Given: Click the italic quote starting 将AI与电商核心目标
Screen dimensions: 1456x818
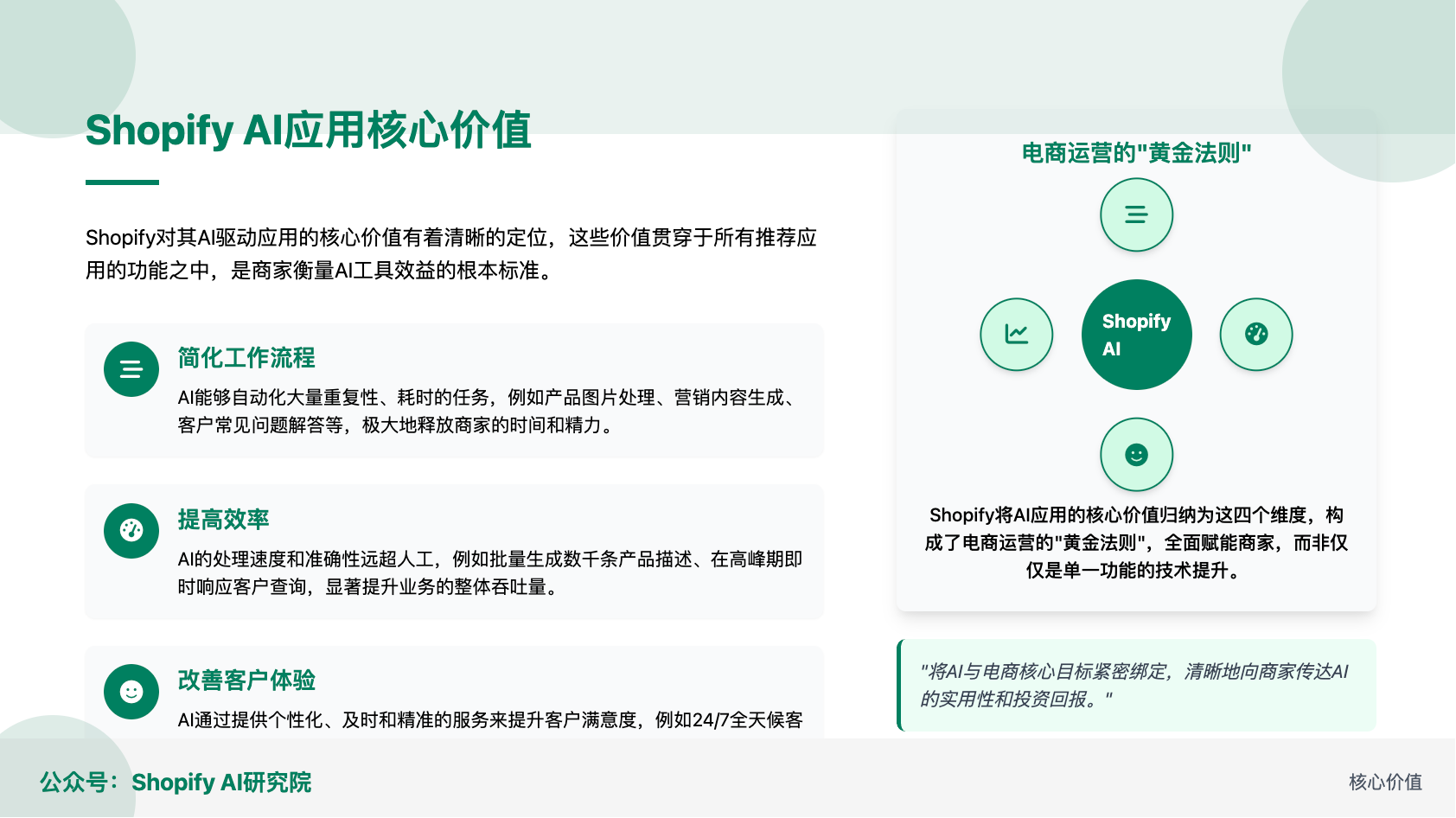Looking at the screenshot, I should 1134,685.
